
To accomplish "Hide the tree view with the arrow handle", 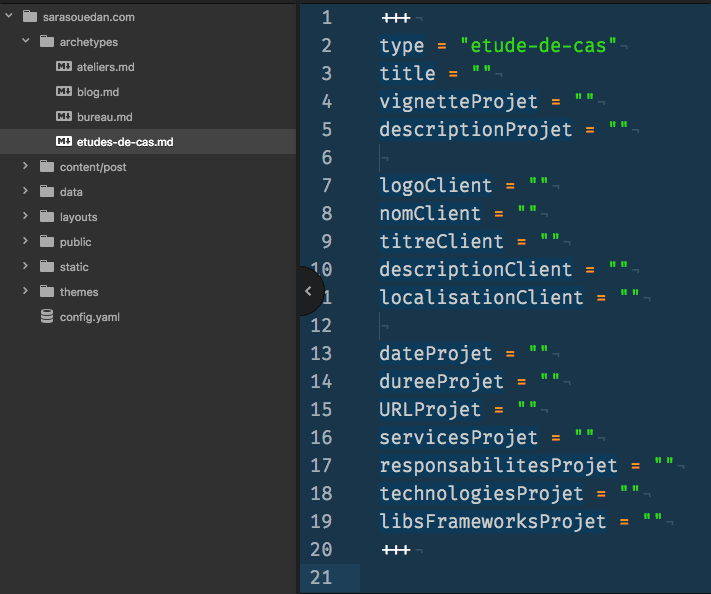I will pyautogui.click(x=308, y=291).
